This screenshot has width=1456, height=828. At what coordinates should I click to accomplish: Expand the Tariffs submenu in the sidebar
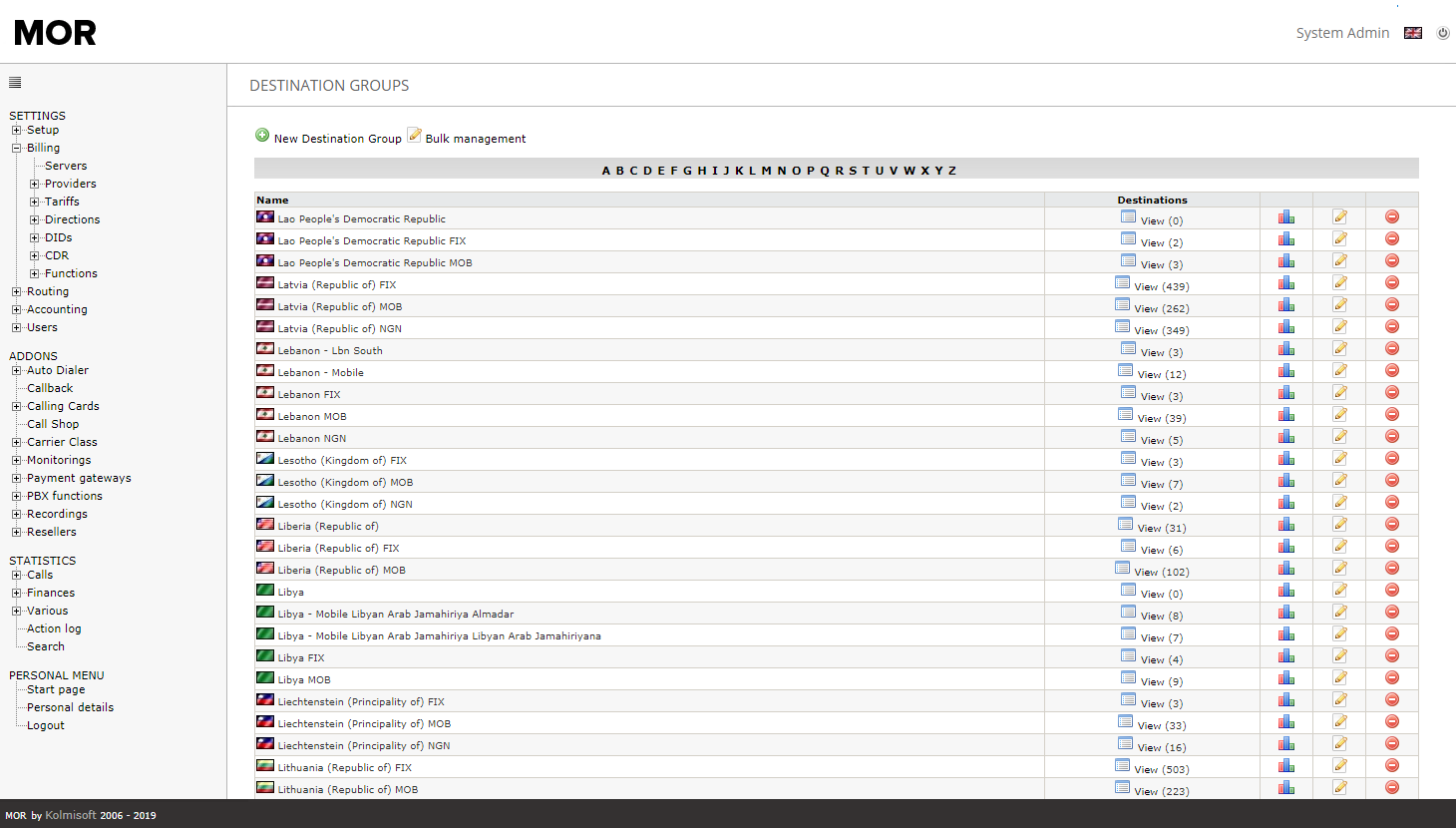click(x=34, y=202)
